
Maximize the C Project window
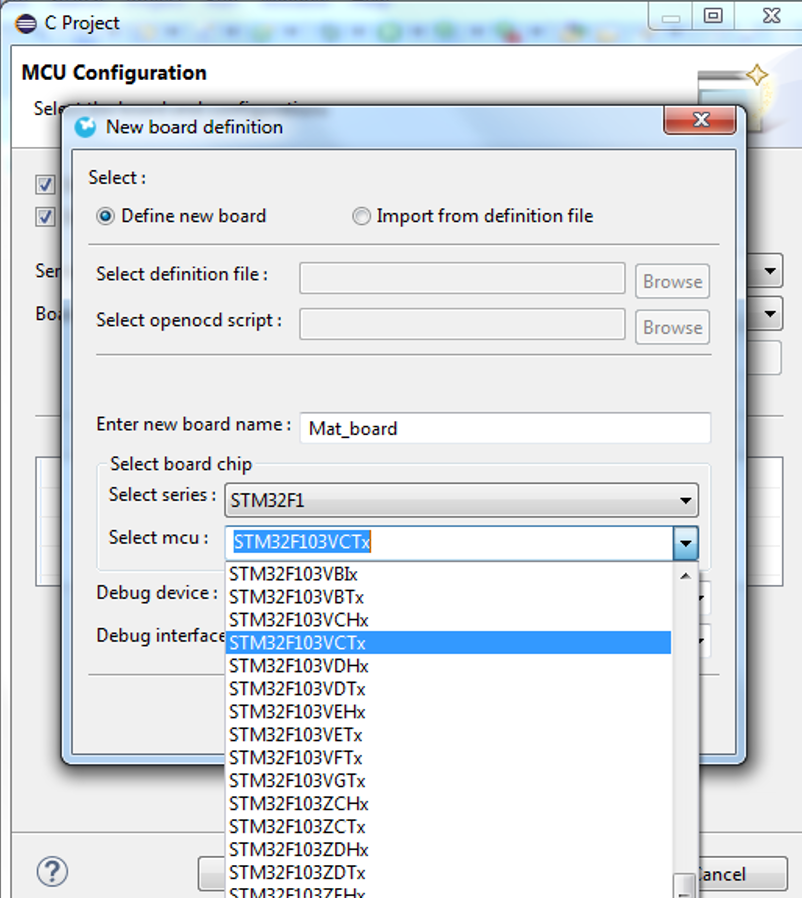pos(713,16)
